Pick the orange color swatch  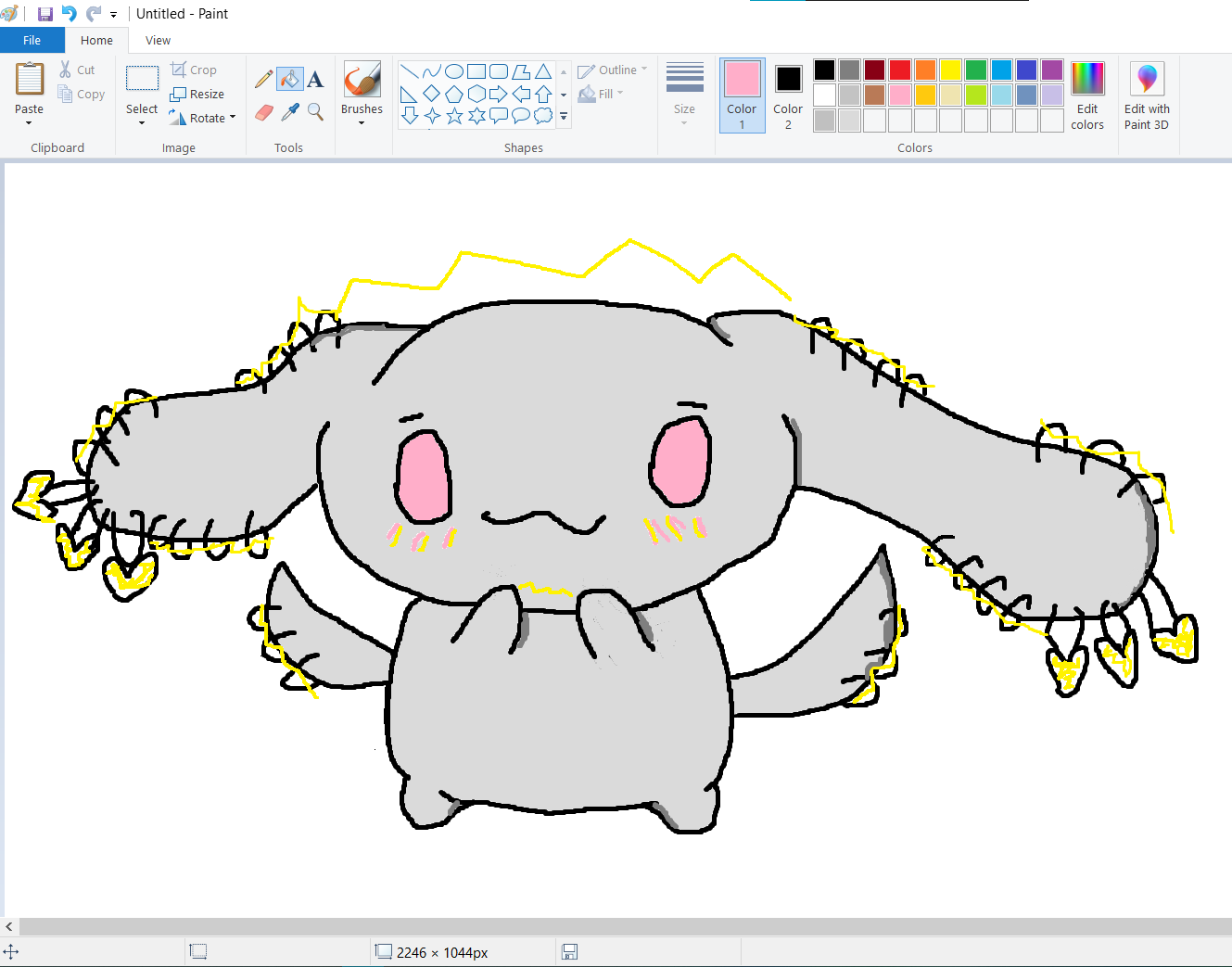point(925,70)
